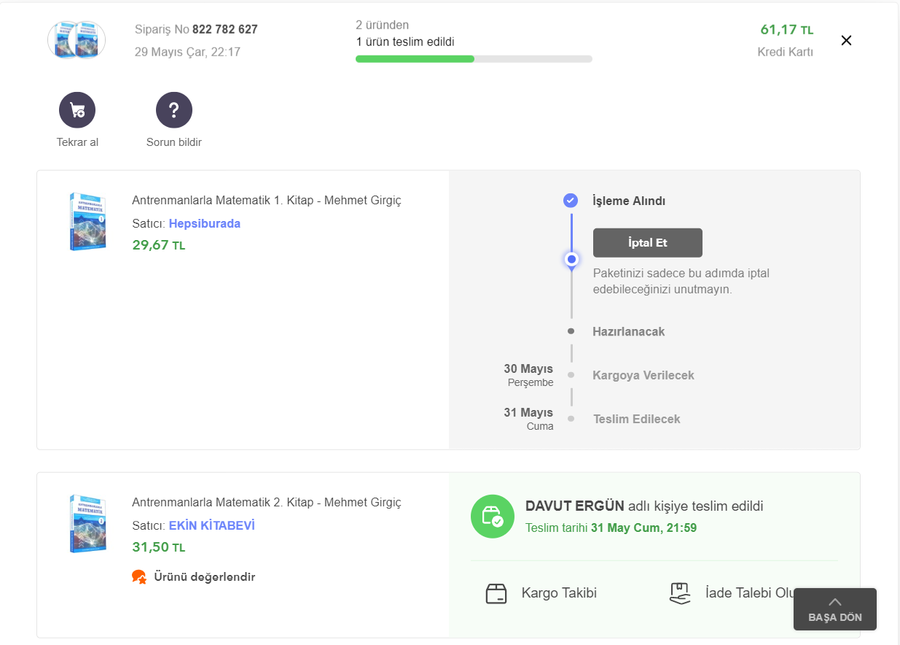
Task: Open the EKİN KİTABEVİ seller link
Action: [x=212, y=526]
